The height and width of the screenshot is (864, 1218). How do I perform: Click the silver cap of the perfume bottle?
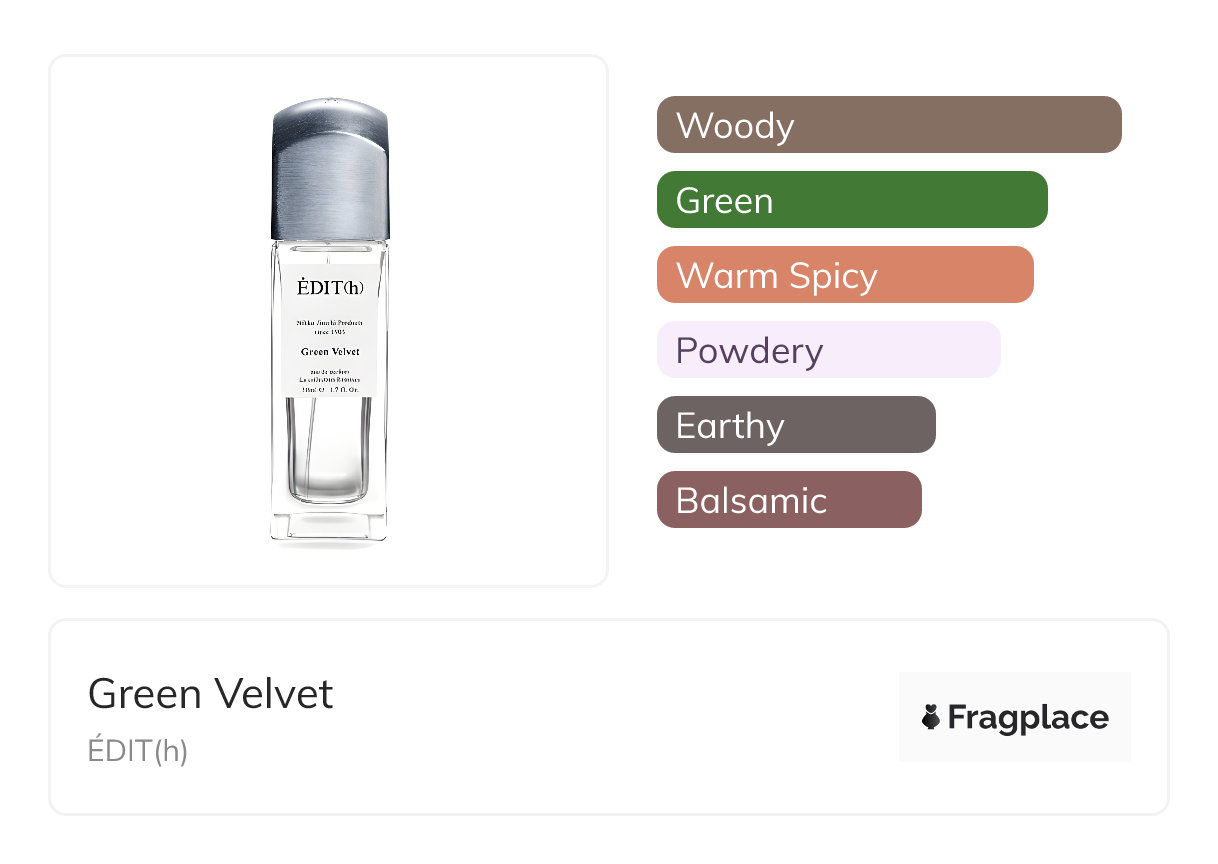coord(330,170)
